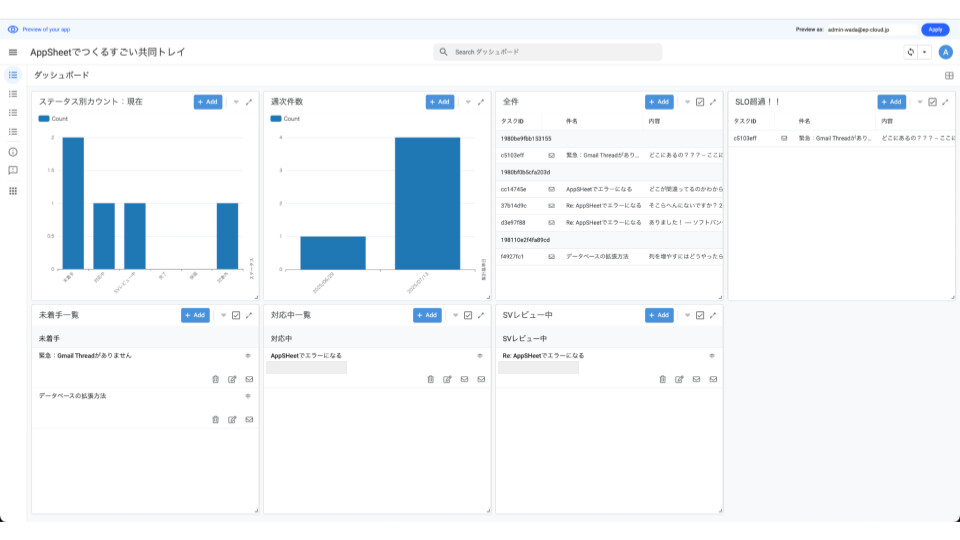Viewport: 960px width, 540px height.
Task: Expand the SVレビュー中 panel to fullscreen
Action: [x=713, y=315]
